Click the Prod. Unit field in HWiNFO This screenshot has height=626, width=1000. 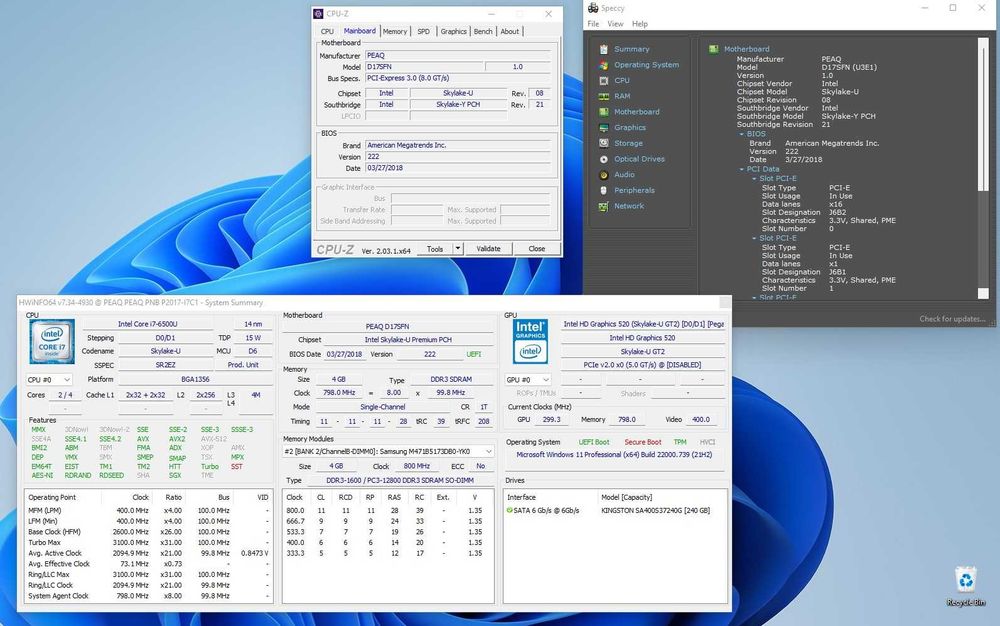(x=243, y=365)
